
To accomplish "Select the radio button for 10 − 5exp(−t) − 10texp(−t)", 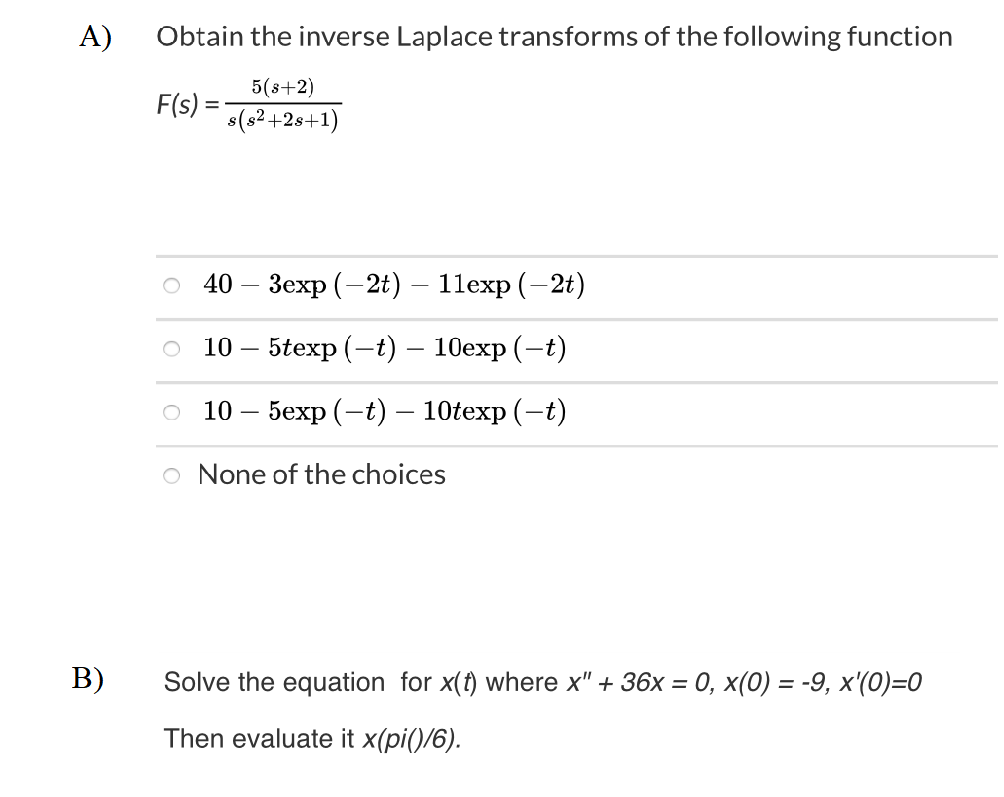I will tap(171, 412).
